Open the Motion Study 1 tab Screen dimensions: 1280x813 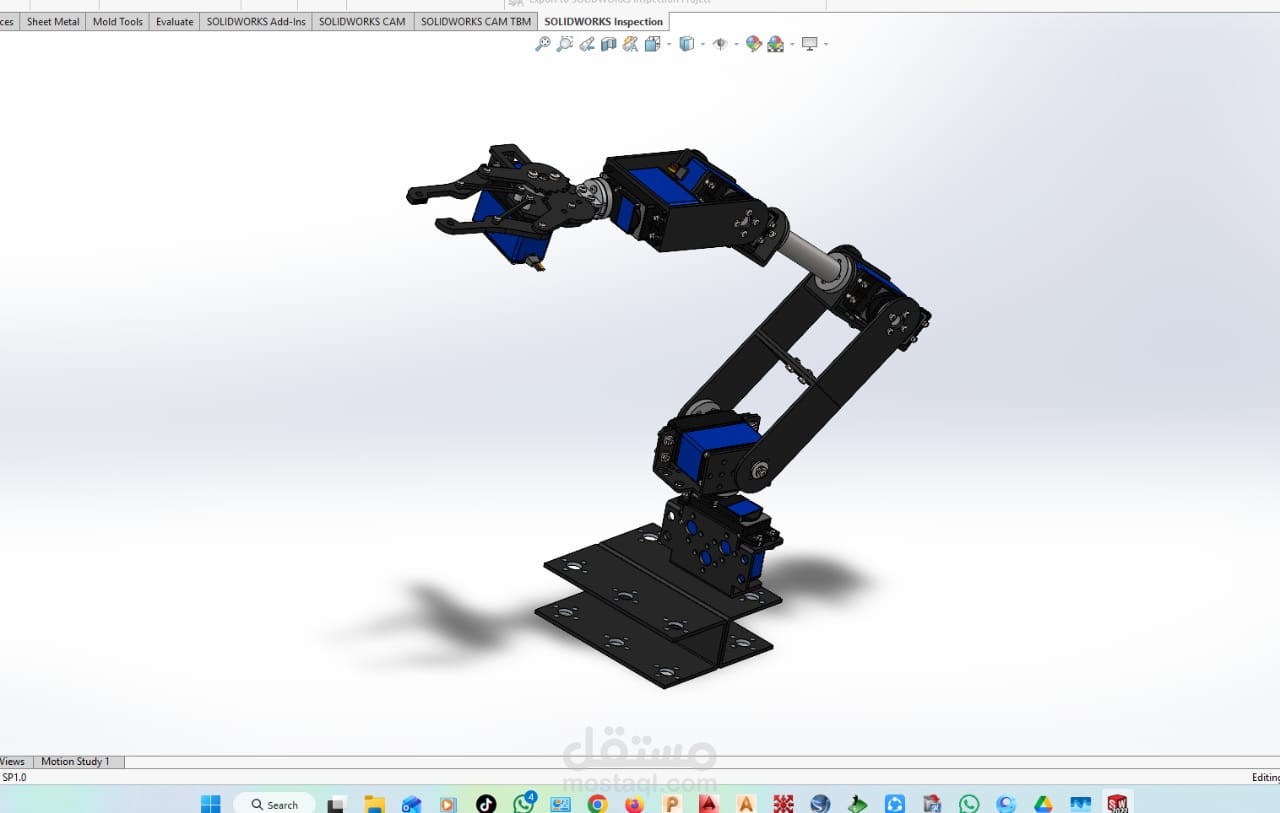tap(76, 761)
